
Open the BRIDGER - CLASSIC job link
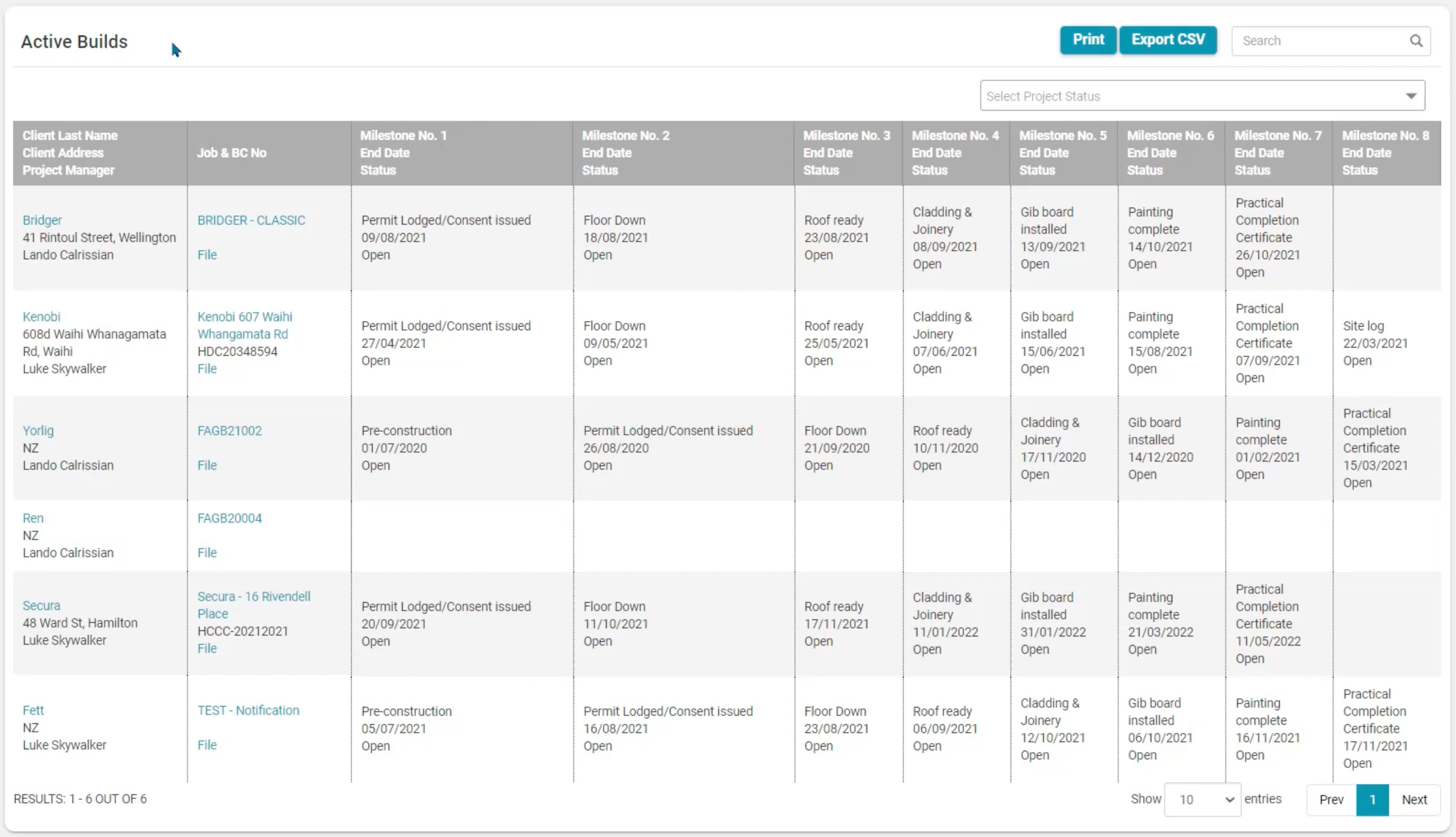tap(251, 220)
